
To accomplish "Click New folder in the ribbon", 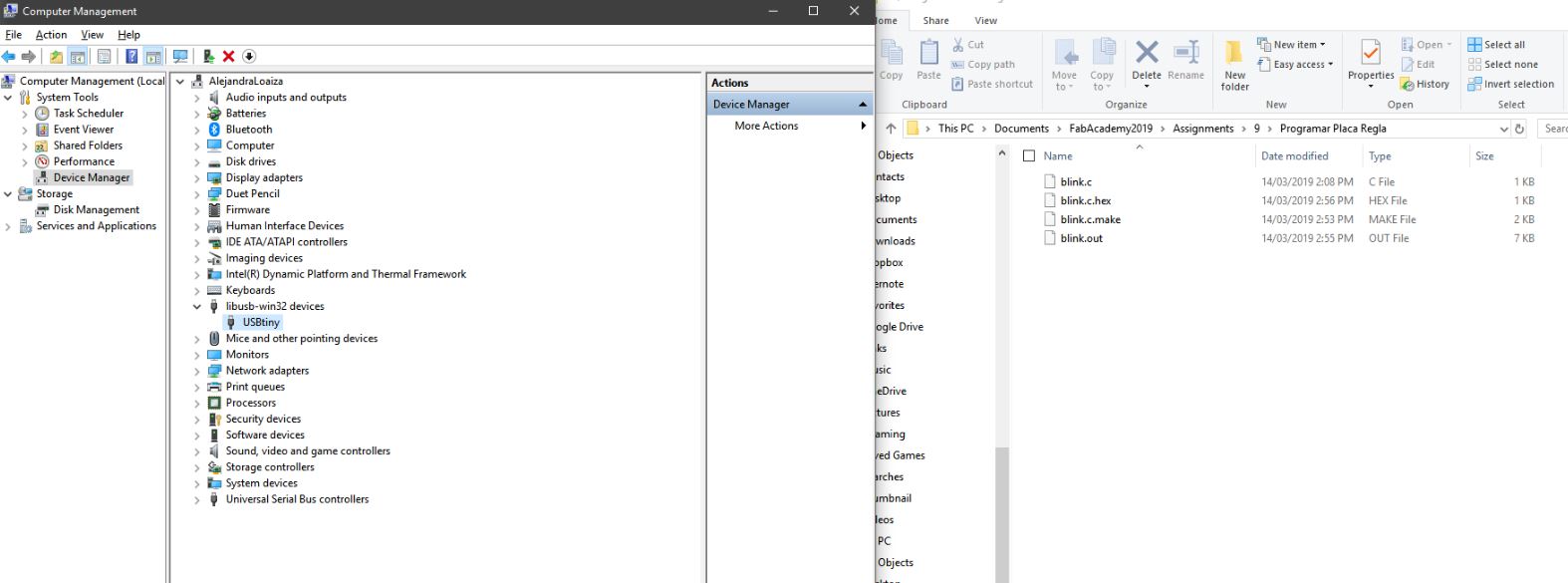I will point(1234,65).
